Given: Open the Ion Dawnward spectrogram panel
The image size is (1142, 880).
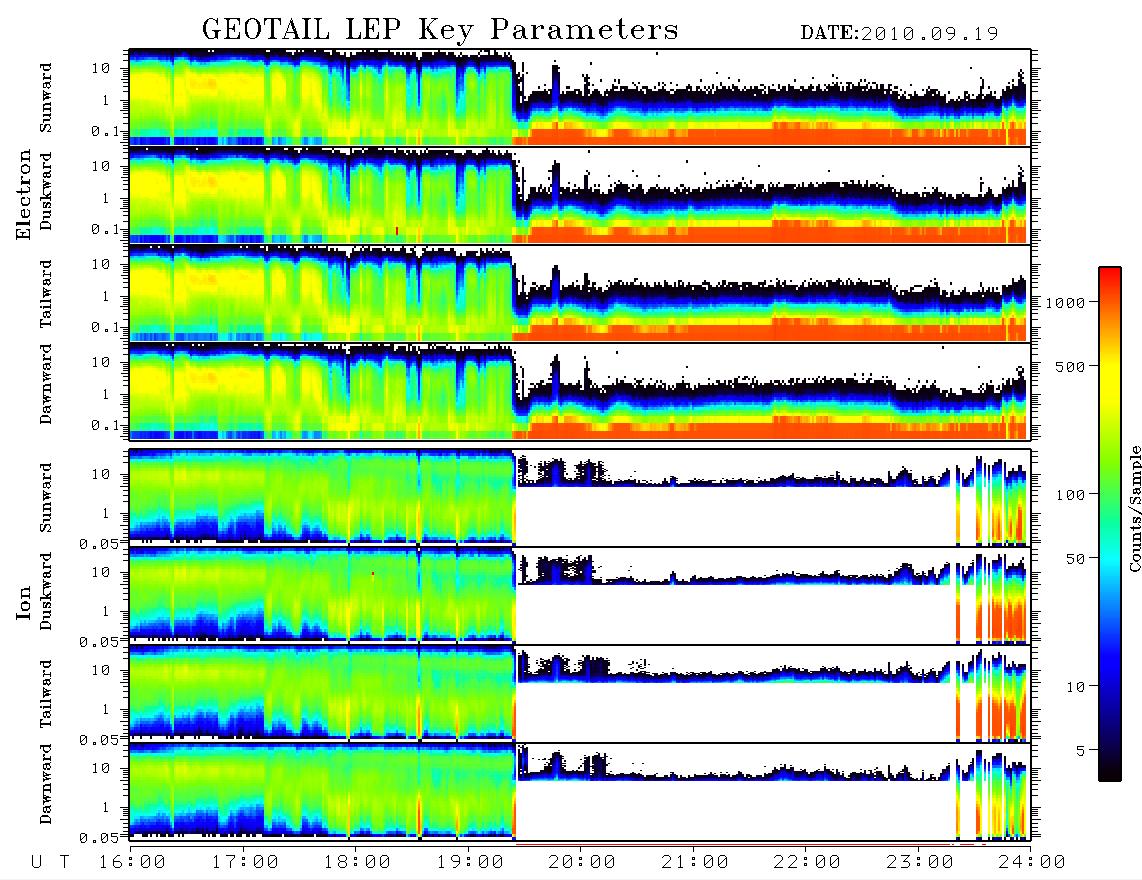Looking at the screenshot, I should (580, 792).
